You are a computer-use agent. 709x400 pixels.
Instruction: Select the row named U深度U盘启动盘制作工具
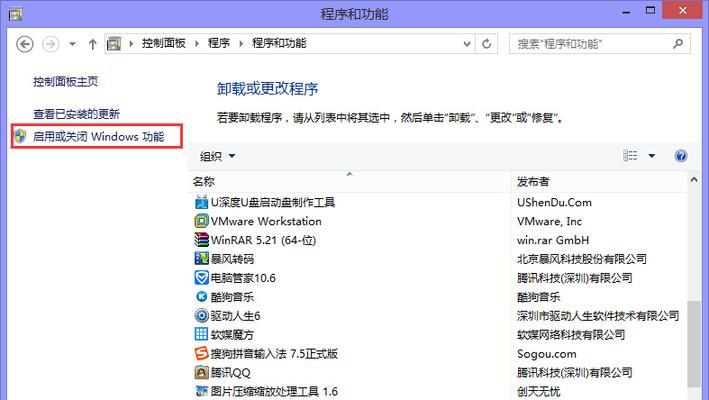pyautogui.click(x=437, y=202)
